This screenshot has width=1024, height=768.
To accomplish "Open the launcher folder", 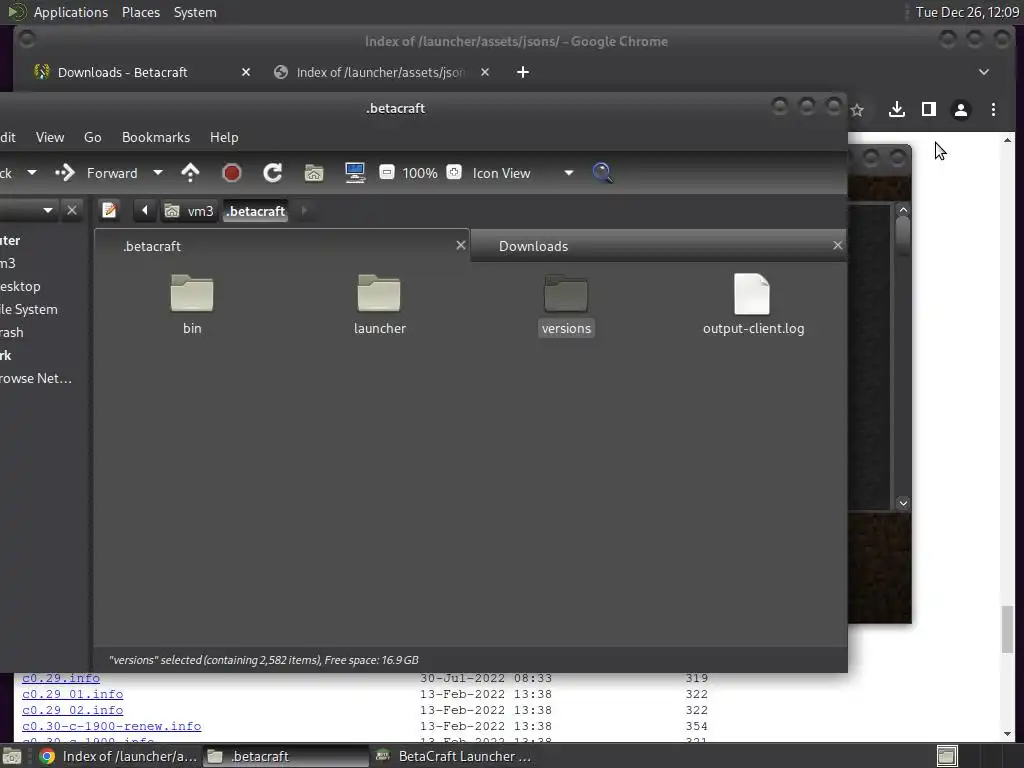I will tap(379, 304).
